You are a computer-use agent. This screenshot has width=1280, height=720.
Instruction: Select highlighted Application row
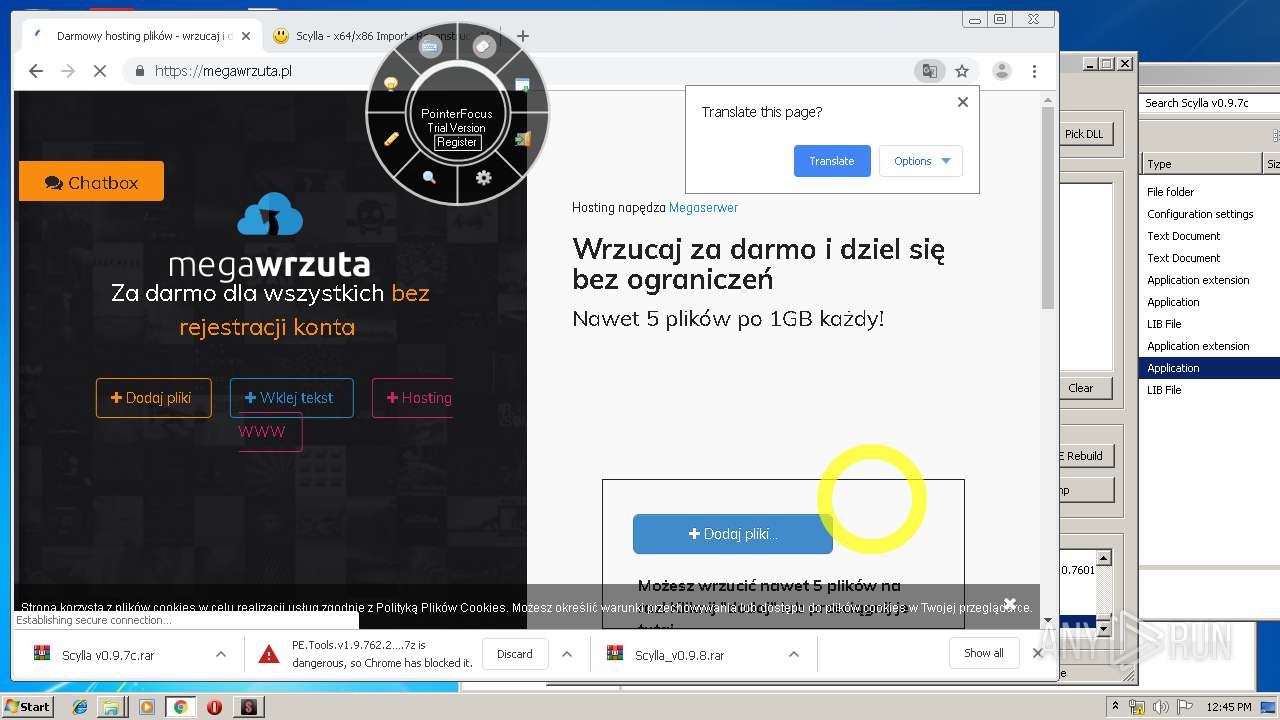1209,368
